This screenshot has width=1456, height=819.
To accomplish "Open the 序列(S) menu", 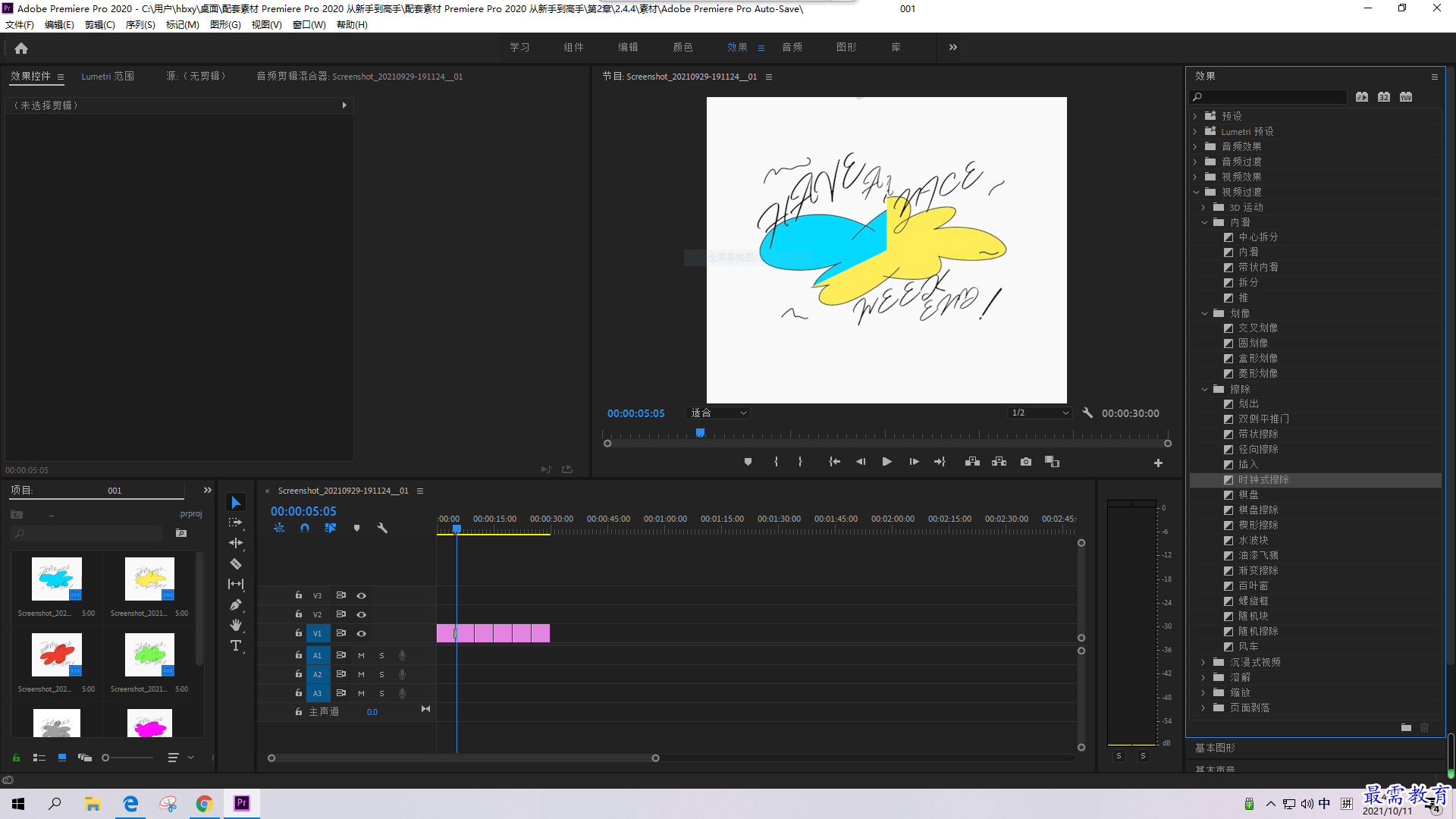I will pyautogui.click(x=140, y=25).
